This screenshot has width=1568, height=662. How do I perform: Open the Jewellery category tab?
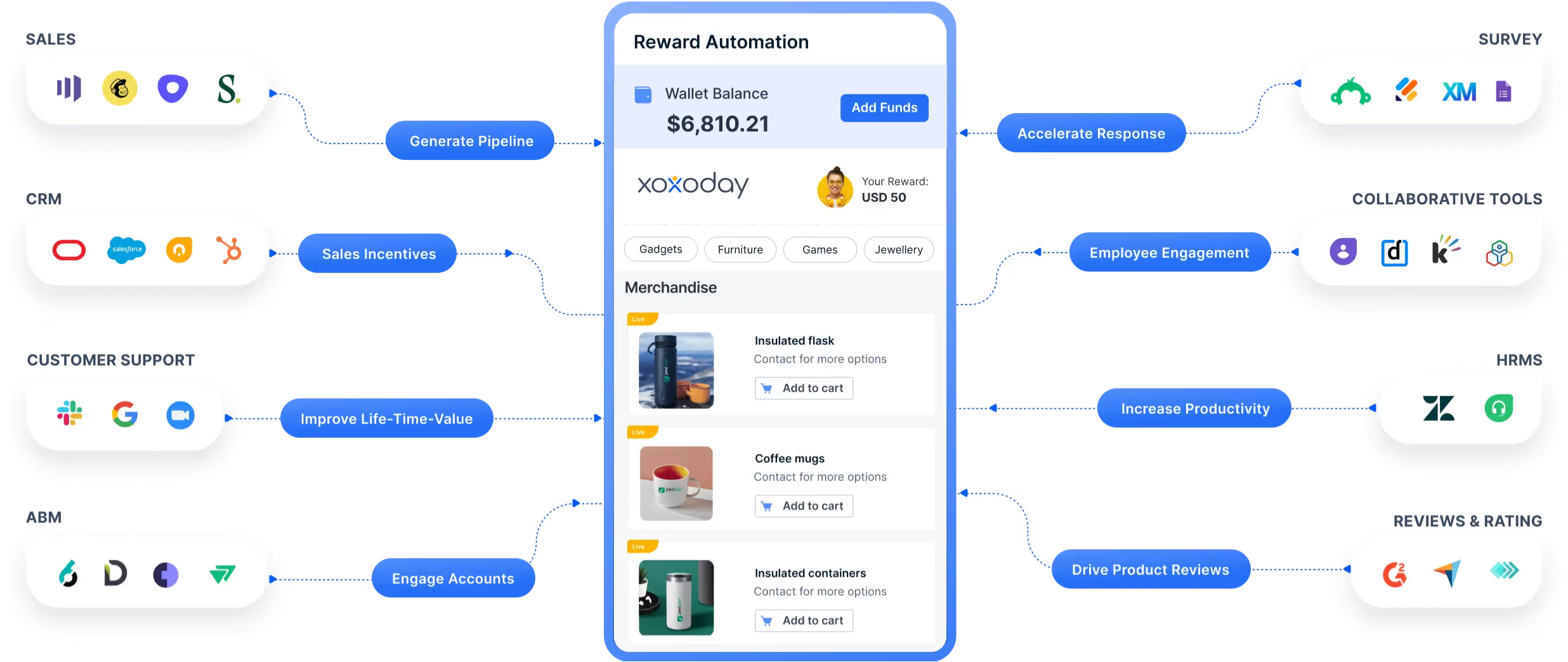(x=899, y=249)
